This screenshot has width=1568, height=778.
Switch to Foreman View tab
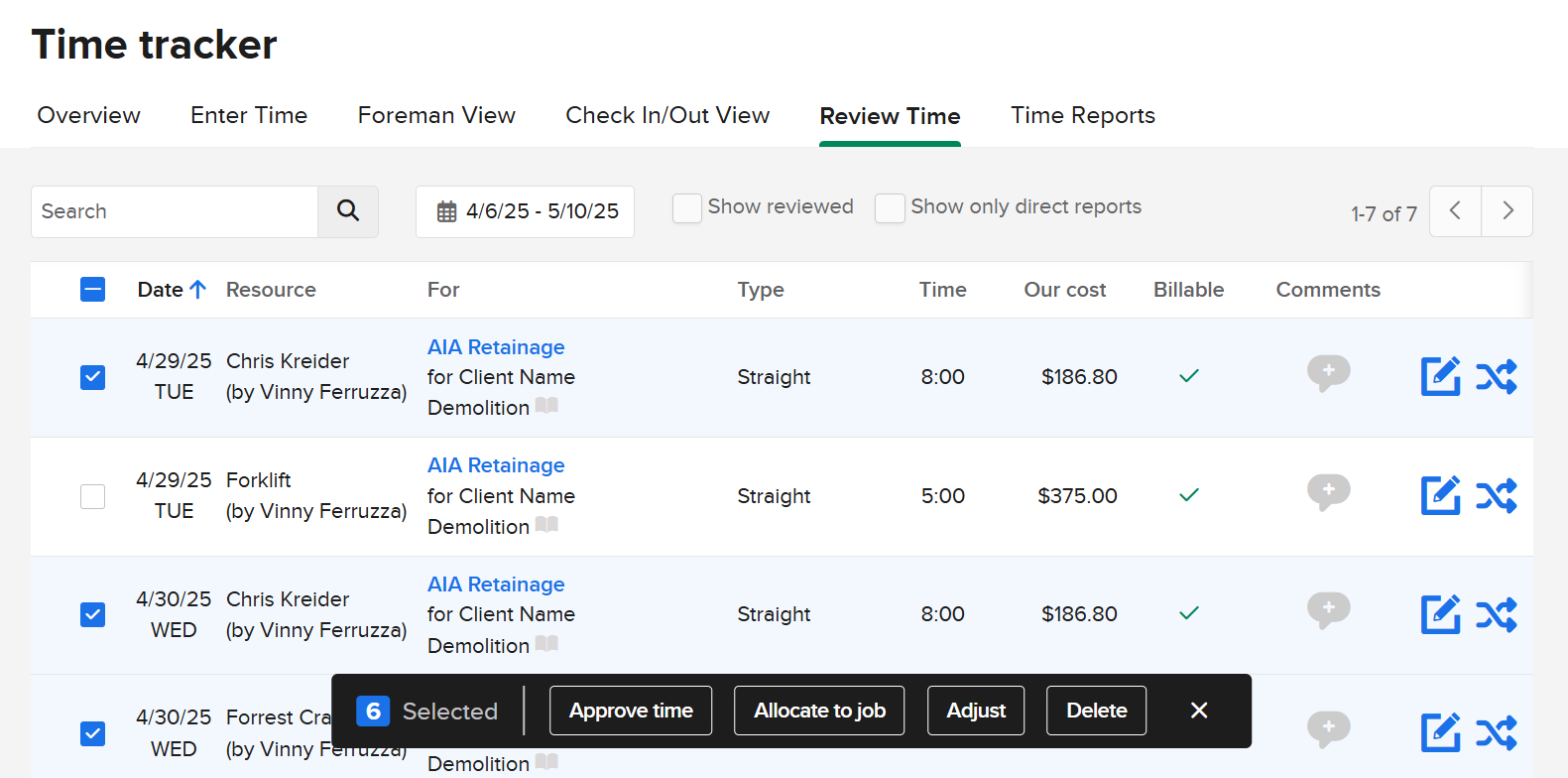tap(436, 116)
